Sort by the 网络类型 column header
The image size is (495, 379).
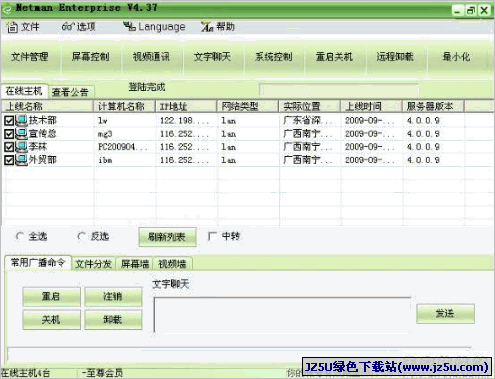pos(248,107)
